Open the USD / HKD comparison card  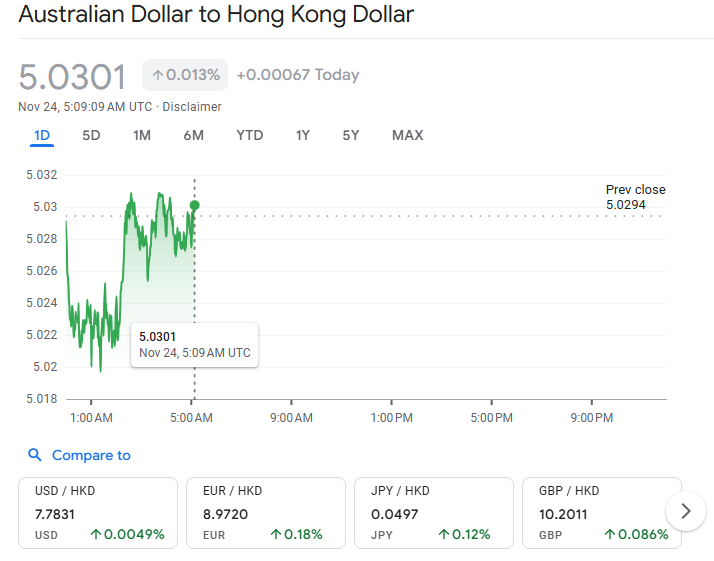point(98,512)
